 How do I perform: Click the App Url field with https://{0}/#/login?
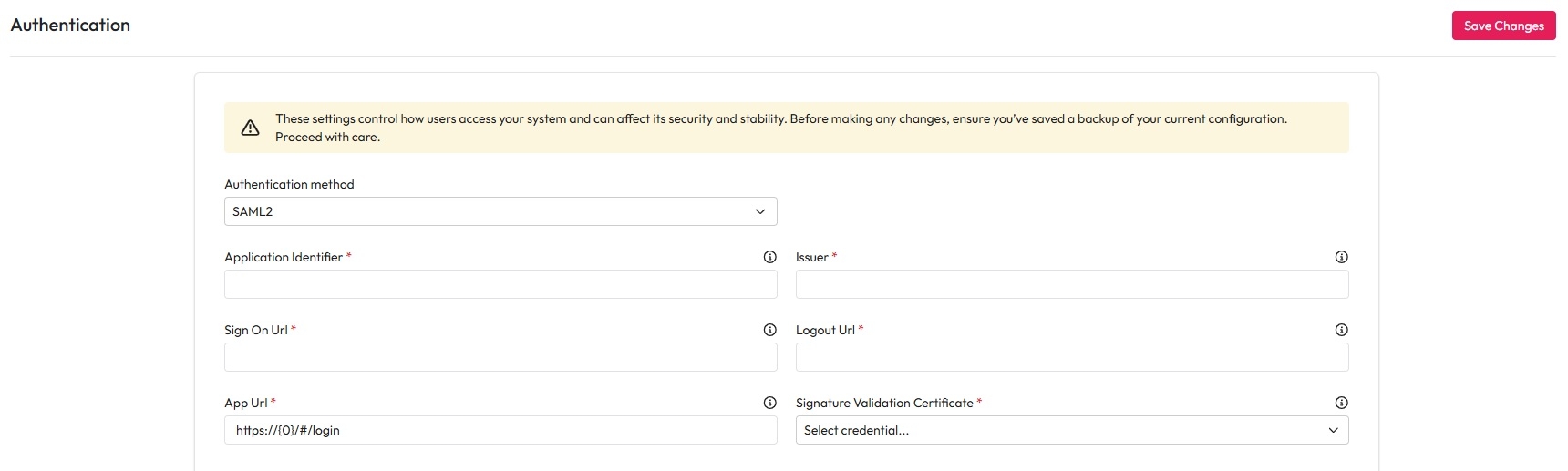tap(500, 430)
